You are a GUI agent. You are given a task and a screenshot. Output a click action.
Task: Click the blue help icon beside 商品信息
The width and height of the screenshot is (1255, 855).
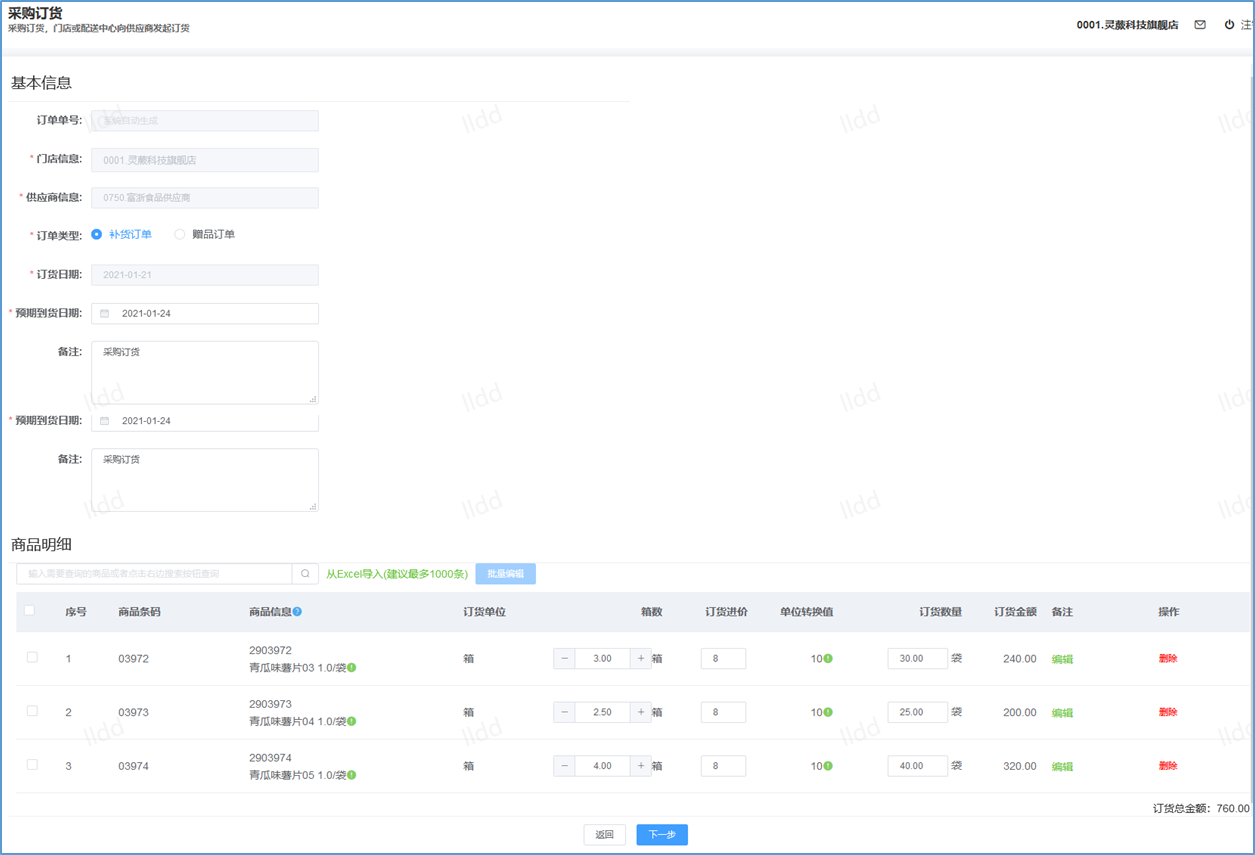pyautogui.click(x=297, y=612)
